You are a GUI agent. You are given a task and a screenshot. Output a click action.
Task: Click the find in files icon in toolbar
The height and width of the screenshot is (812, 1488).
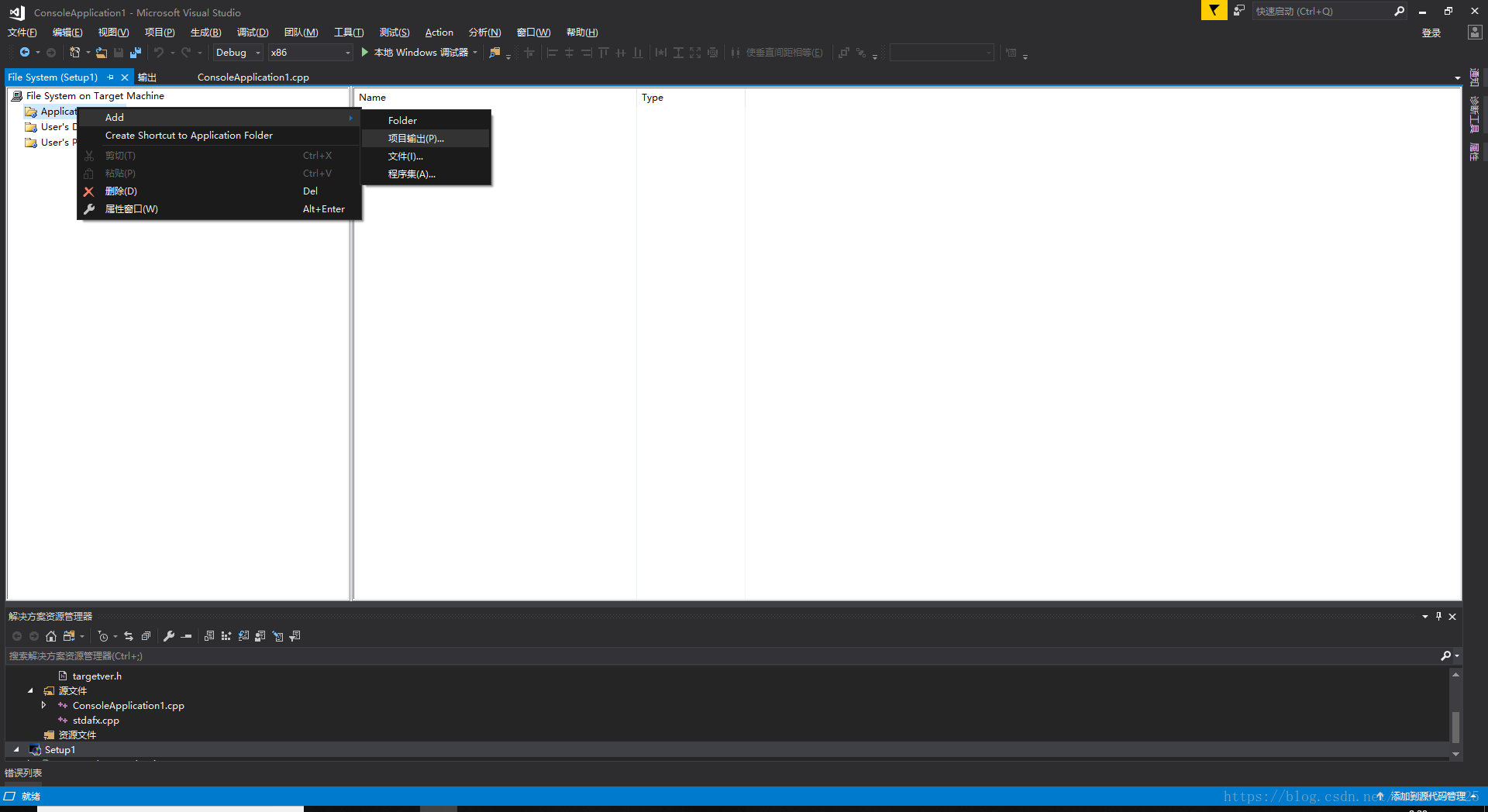click(494, 53)
